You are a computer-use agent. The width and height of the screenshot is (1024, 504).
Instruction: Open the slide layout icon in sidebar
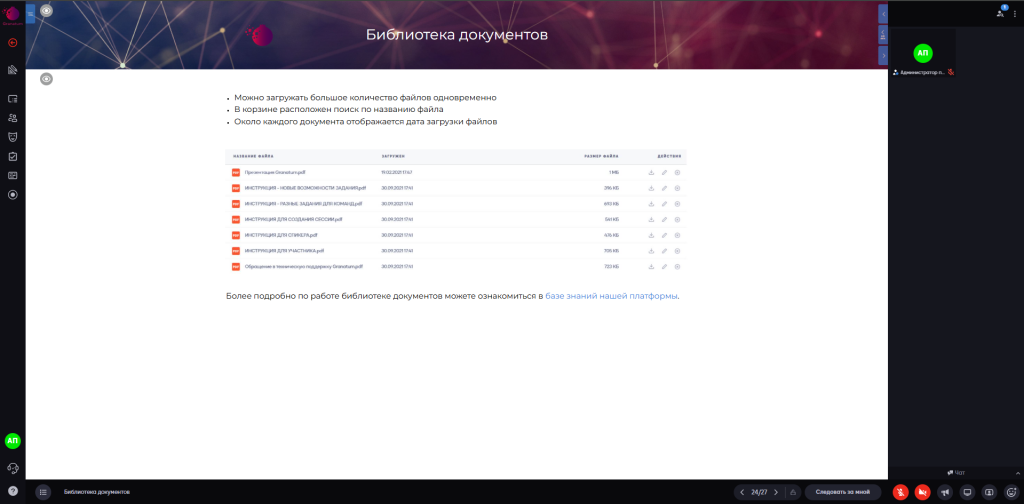tap(12, 99)
